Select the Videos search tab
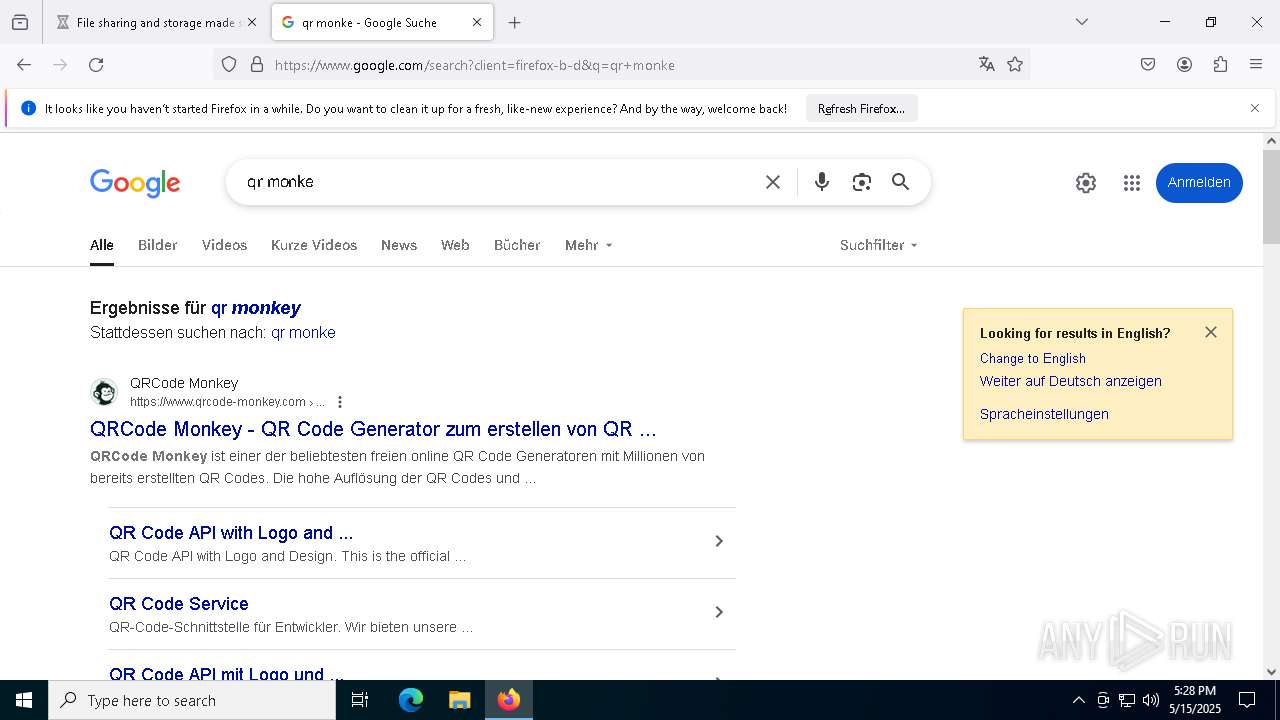 [x=224, y=245]
